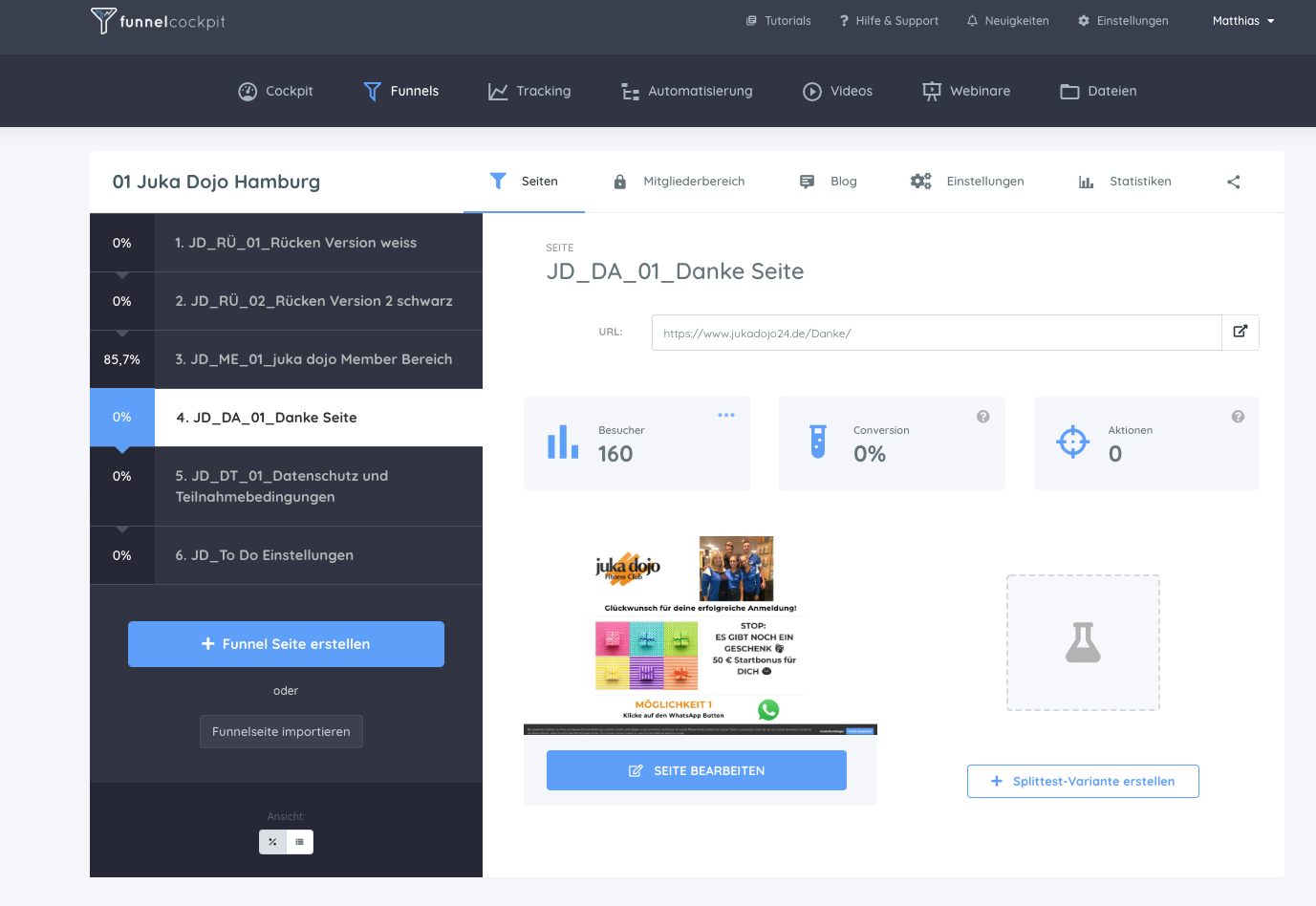Open Videos section
Screen dimensions: 1316x906
[837, 91]
